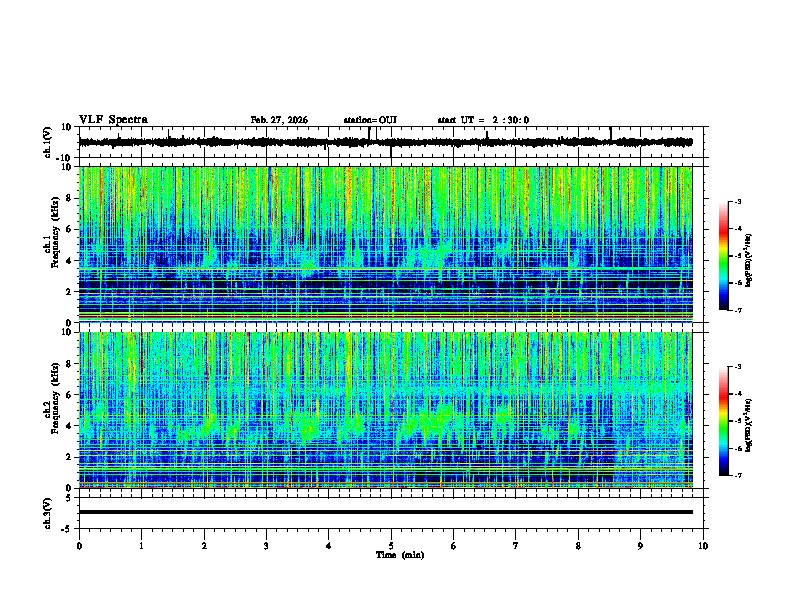Click the flat black ch.3 voltage trace
This screenshot has width=792, height=612.
[385, 512]
